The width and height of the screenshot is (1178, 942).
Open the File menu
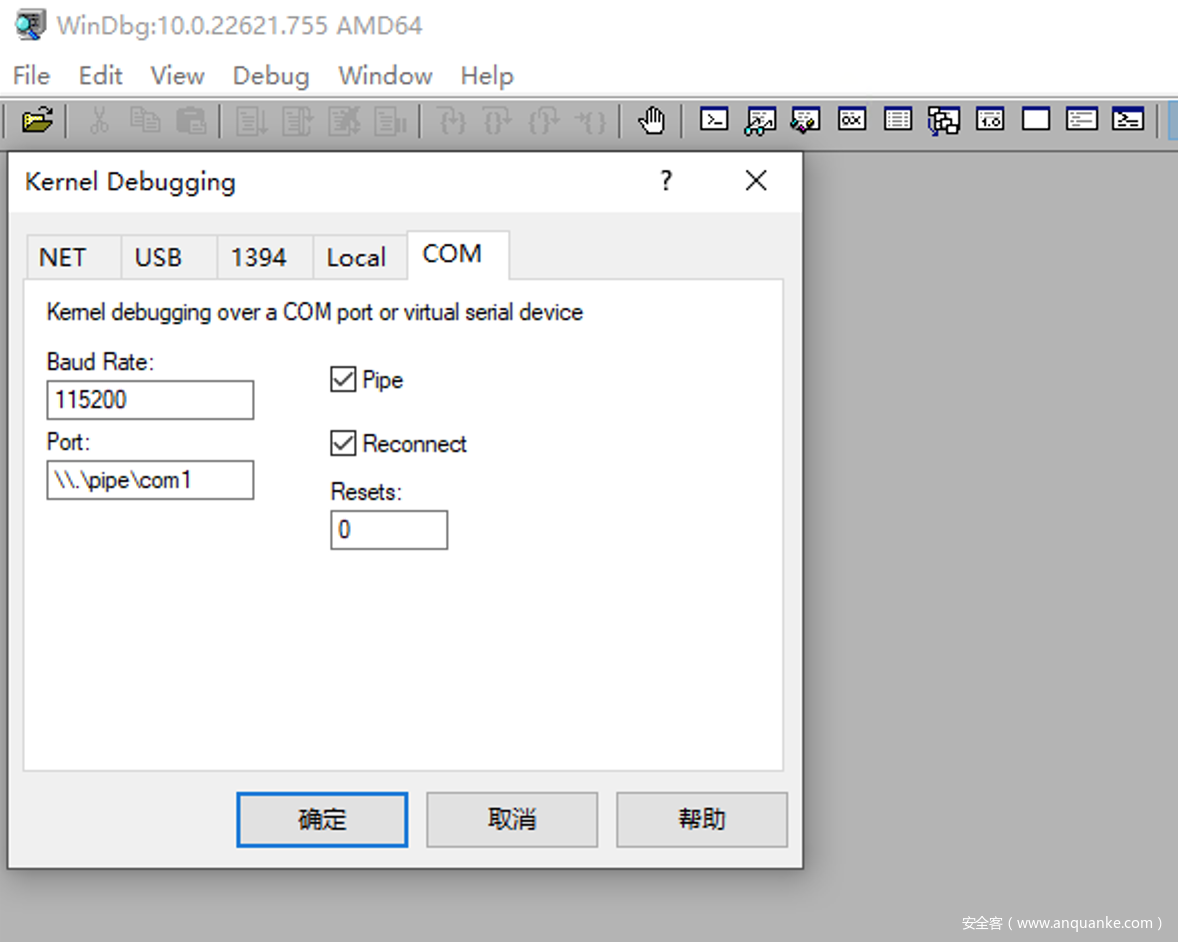pyautogui.click(x=32, y=76)
